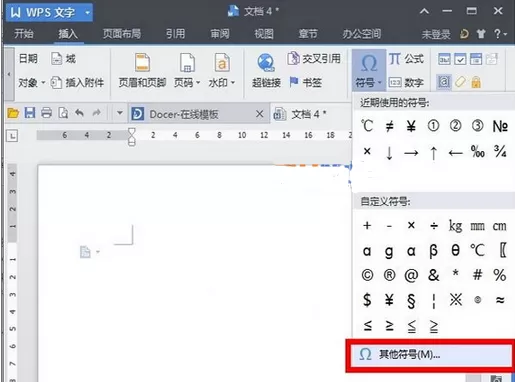This screenshot has height=382, width=515.
Task: Click the print icon
Action: (46, 113)
